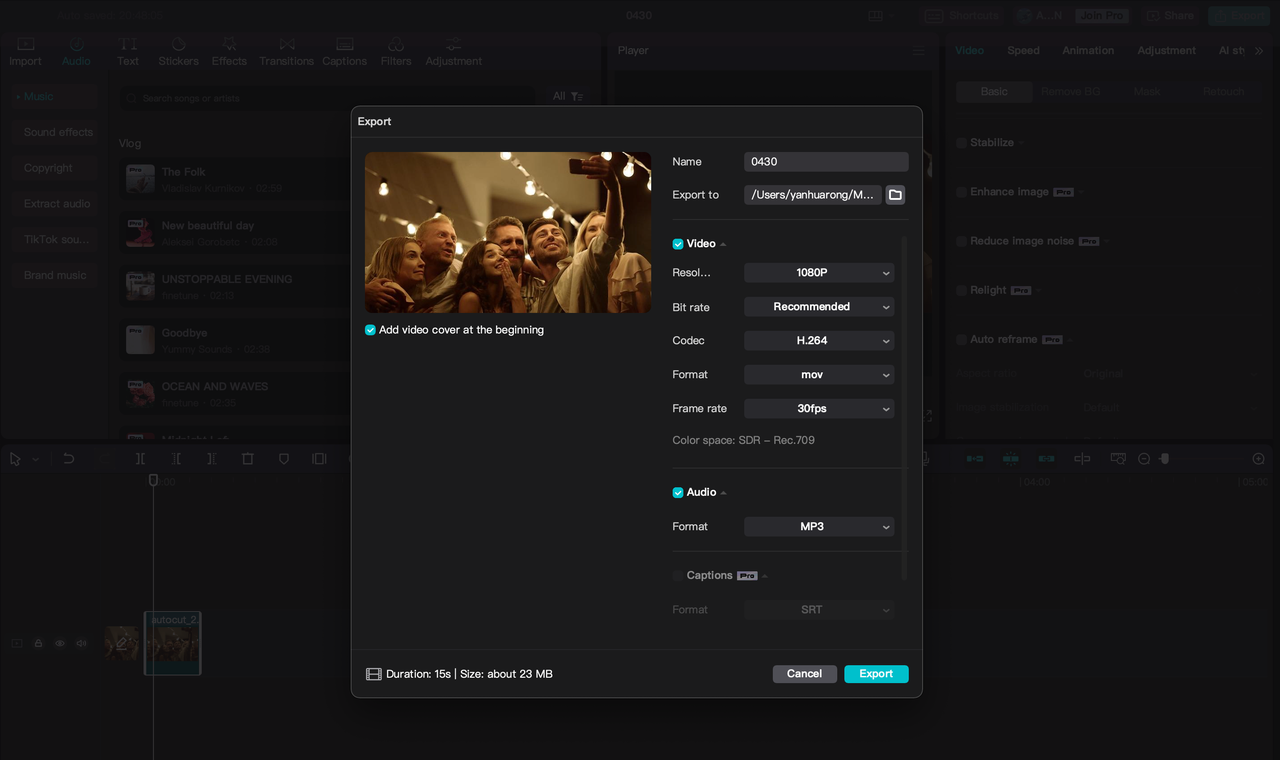Uncheck Add video cover at the beginning
Viewport: 1280px width, 760px height.
coord(370,329)
